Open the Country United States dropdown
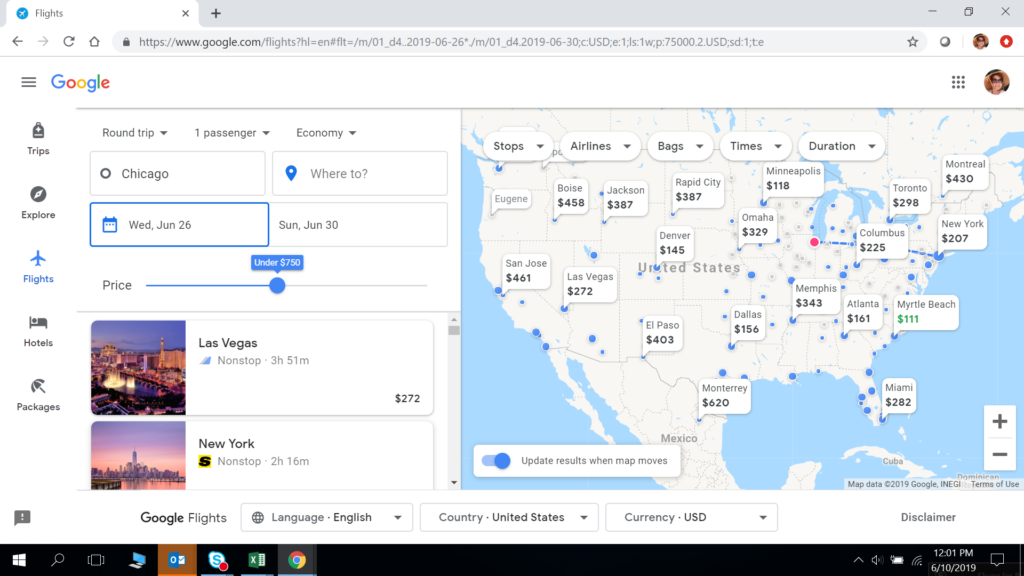Screen dimensions: 1024x576 coord(509,517)
